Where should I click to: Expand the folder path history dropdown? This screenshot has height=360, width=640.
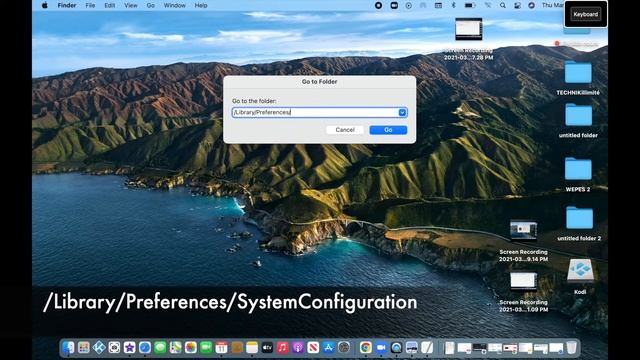402,112
